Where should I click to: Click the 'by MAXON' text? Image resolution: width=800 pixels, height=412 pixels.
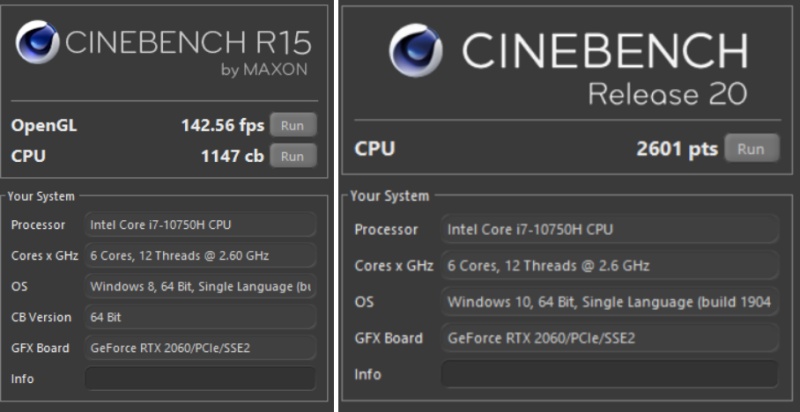264,69
